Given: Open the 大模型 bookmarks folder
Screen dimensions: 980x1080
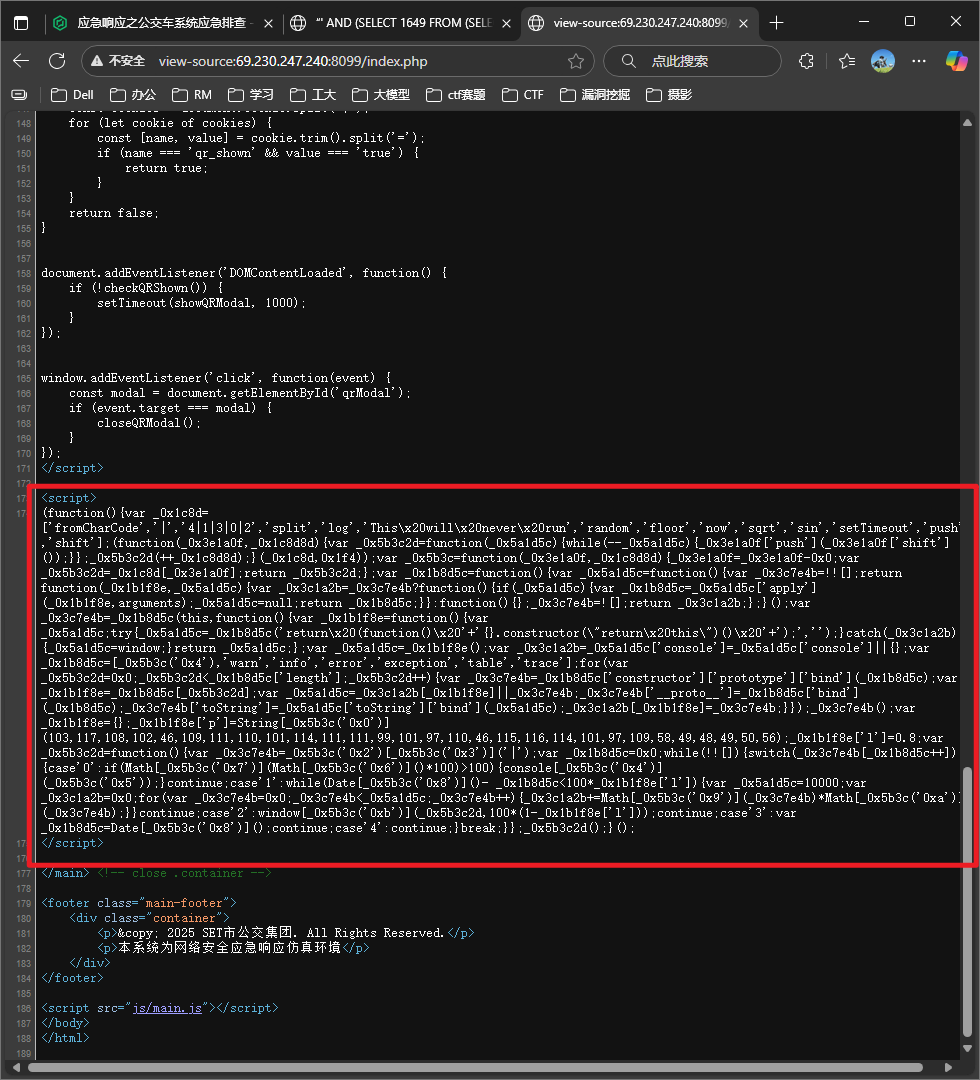Looking at the screenshot, I should point(382,94).
